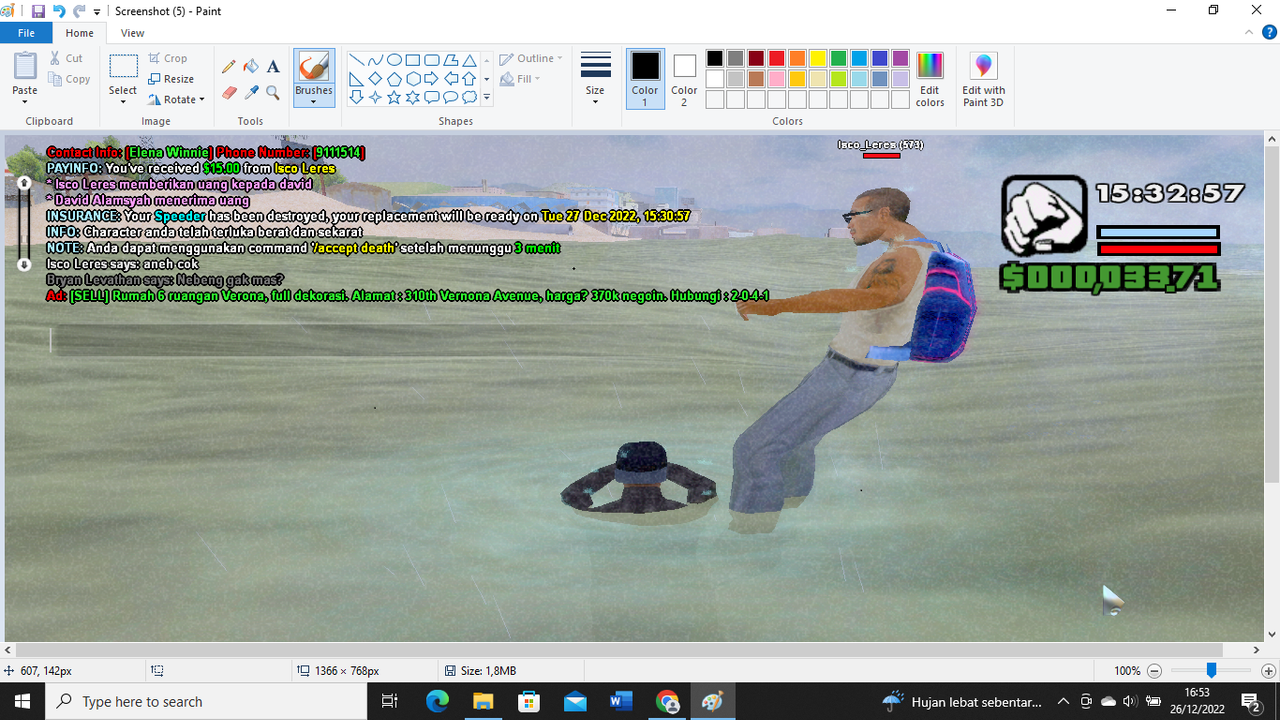This screenshot has width=1280, height=720.
Task: Click the zoom slider handle
Action: pyautogui.click(x=1211, y=671)
